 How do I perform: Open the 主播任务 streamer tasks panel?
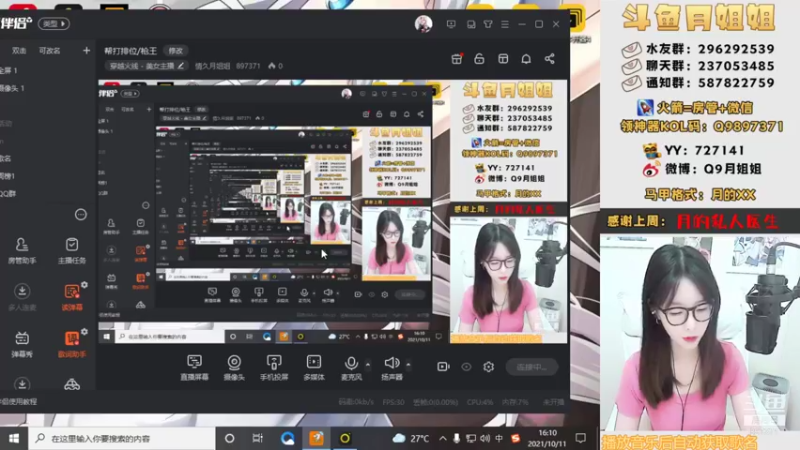coord(71,251)
